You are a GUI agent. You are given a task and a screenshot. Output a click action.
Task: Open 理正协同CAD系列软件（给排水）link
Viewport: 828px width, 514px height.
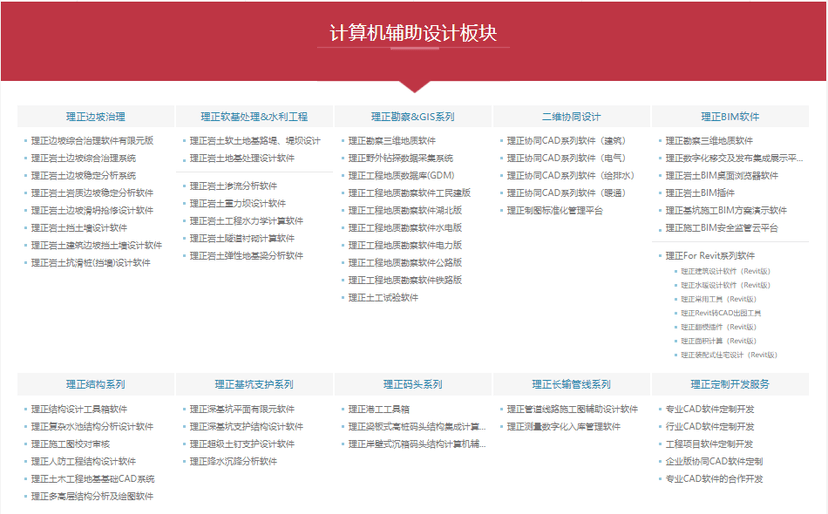[571, 175]
